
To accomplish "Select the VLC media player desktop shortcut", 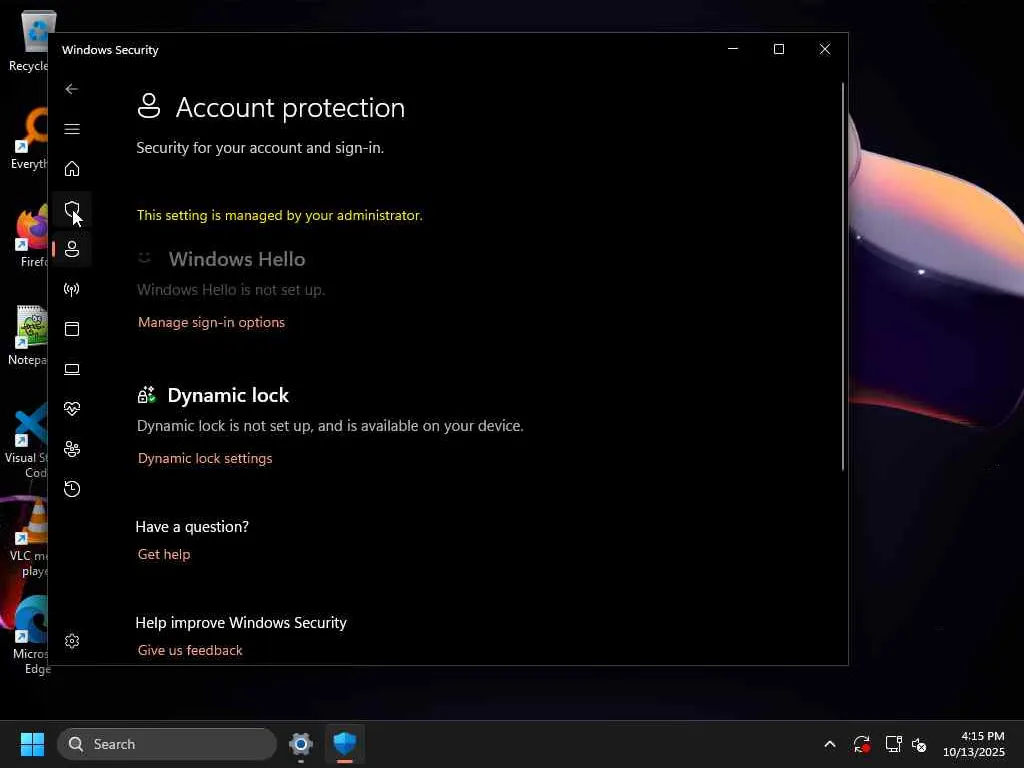I will click(29, 539).
